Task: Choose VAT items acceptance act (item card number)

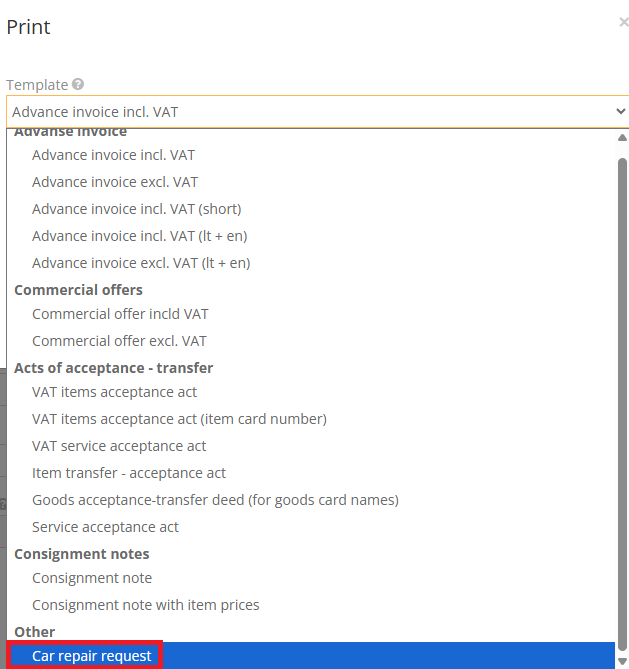Action: 179,419
